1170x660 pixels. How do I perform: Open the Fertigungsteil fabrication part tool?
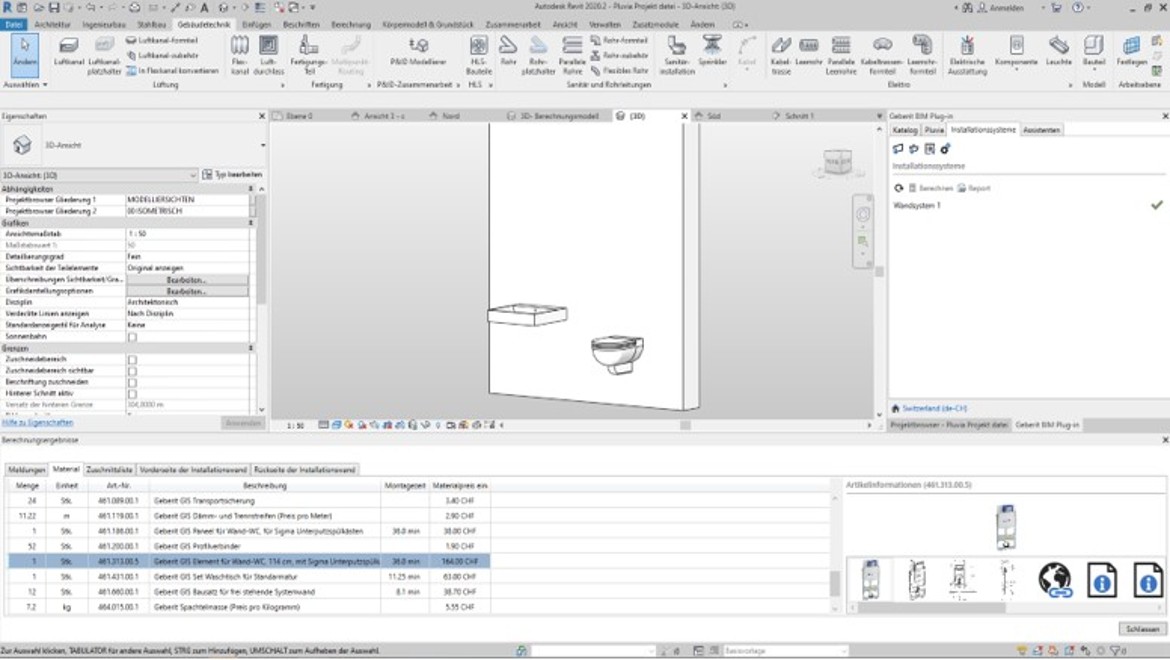click(308, 55)
